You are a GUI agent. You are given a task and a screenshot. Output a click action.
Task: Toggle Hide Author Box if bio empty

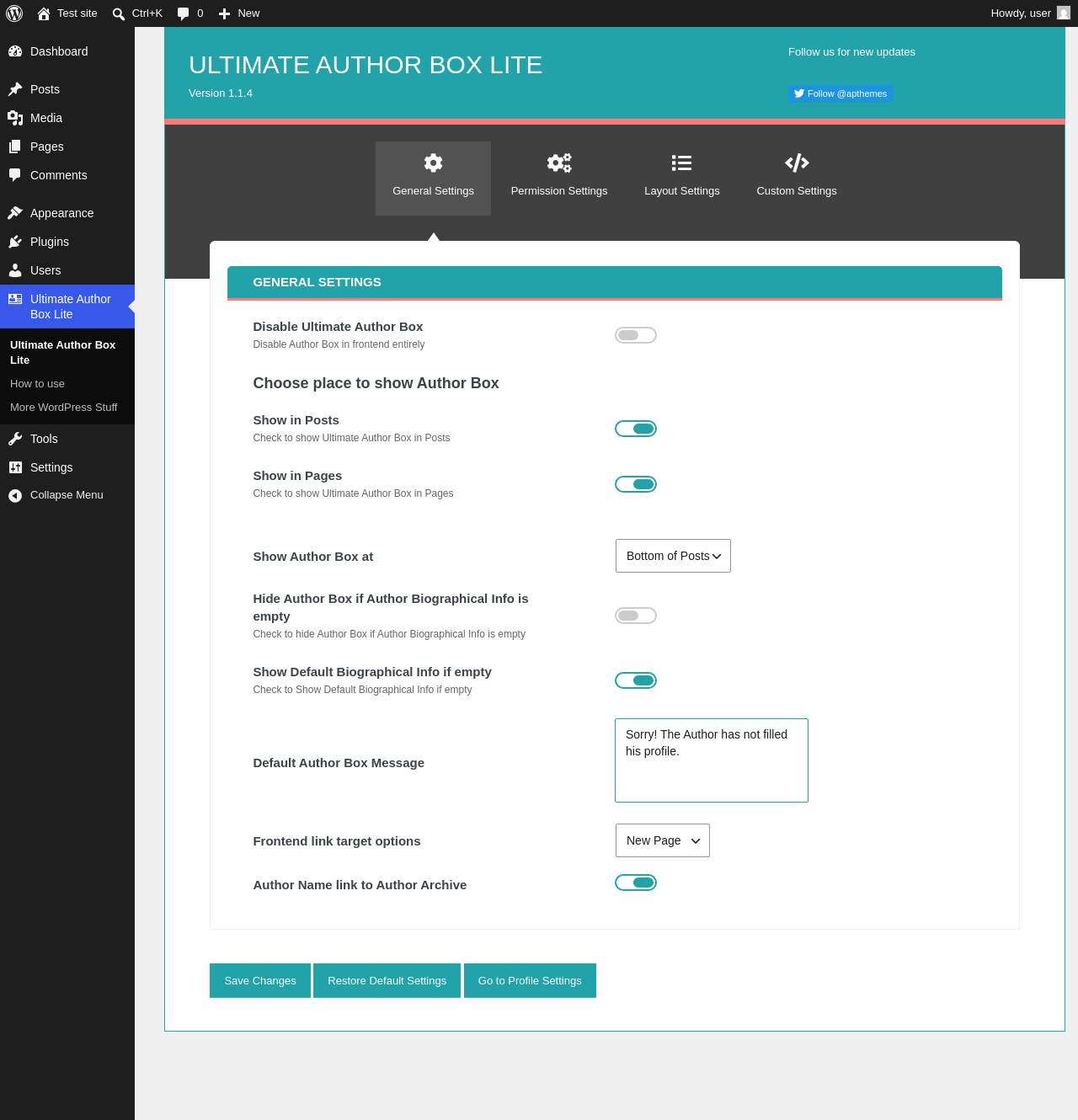pyautogui.click(x=636, y=616)
